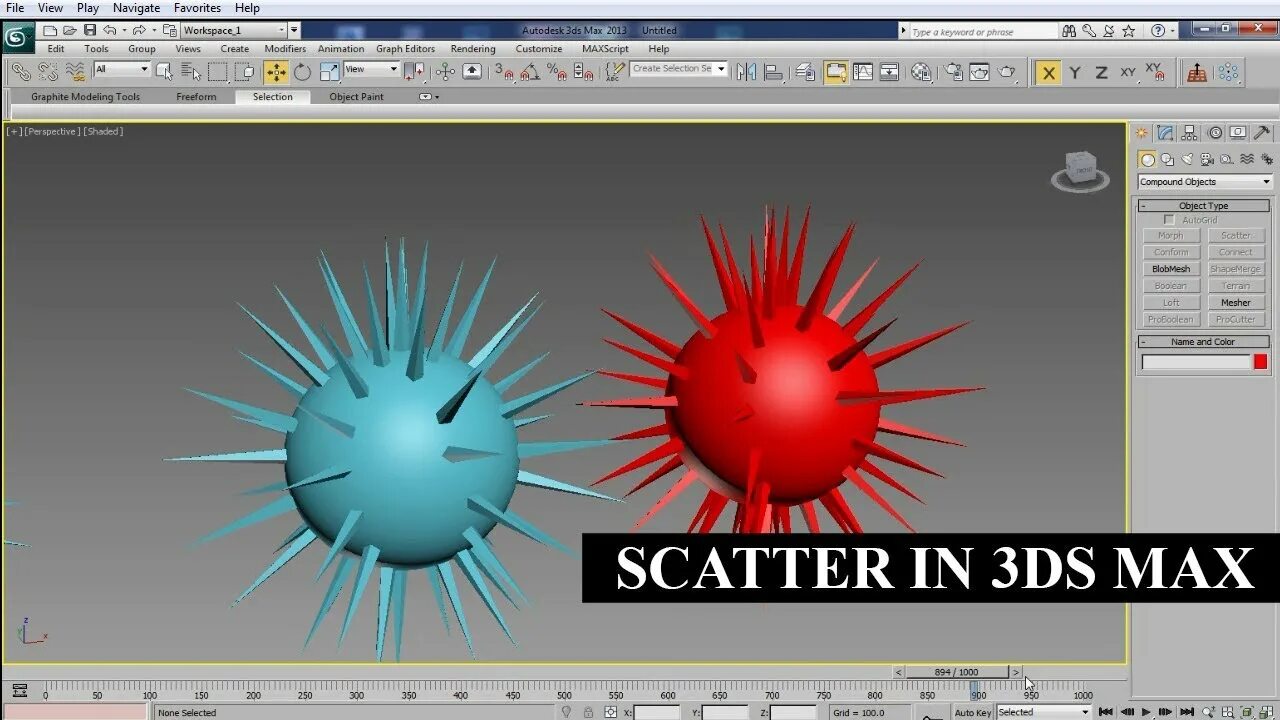
Task: Restrict to Y axis constraint
Action: 1075,72
